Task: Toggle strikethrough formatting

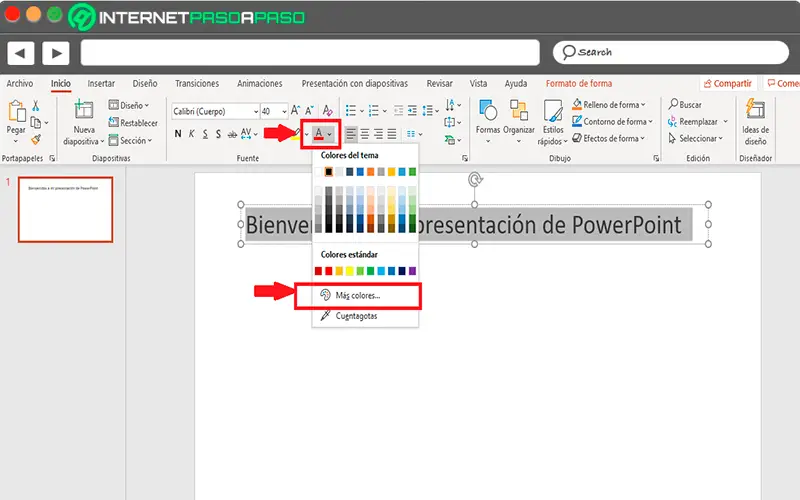Action: point(232,134)
